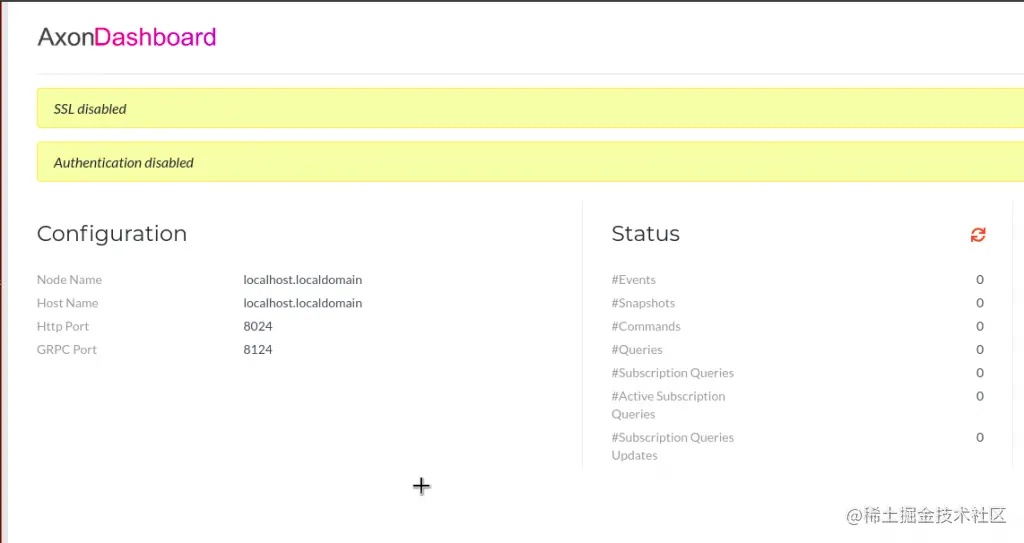Click the #Commands status label

(x=646, y=326)
